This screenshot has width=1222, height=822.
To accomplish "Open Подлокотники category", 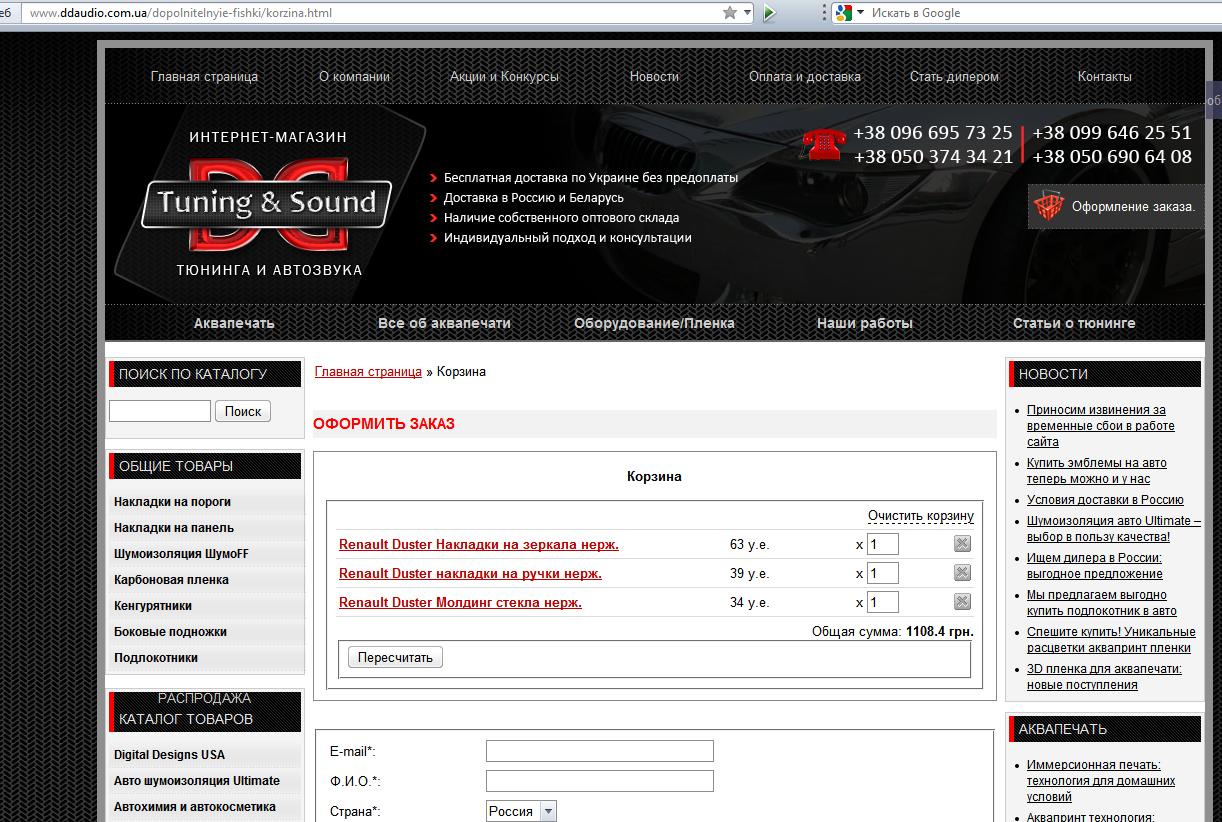I will coord(156,658).
